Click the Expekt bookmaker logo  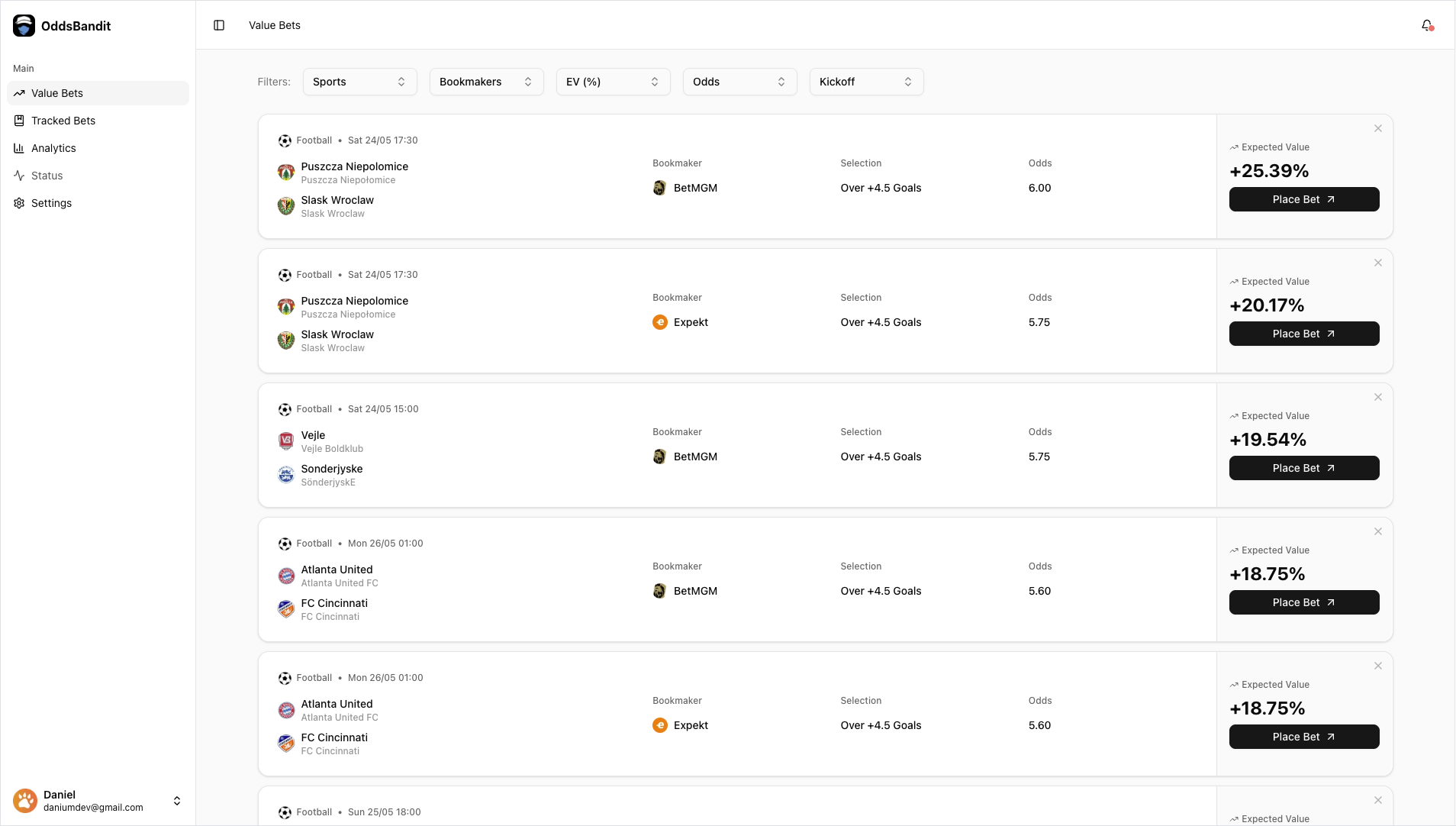659,322
